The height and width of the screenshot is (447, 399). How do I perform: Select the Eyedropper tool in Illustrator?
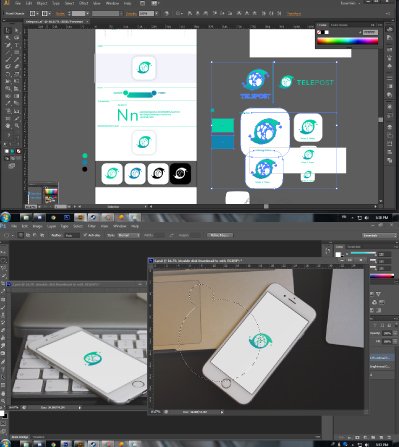[8, 103]
